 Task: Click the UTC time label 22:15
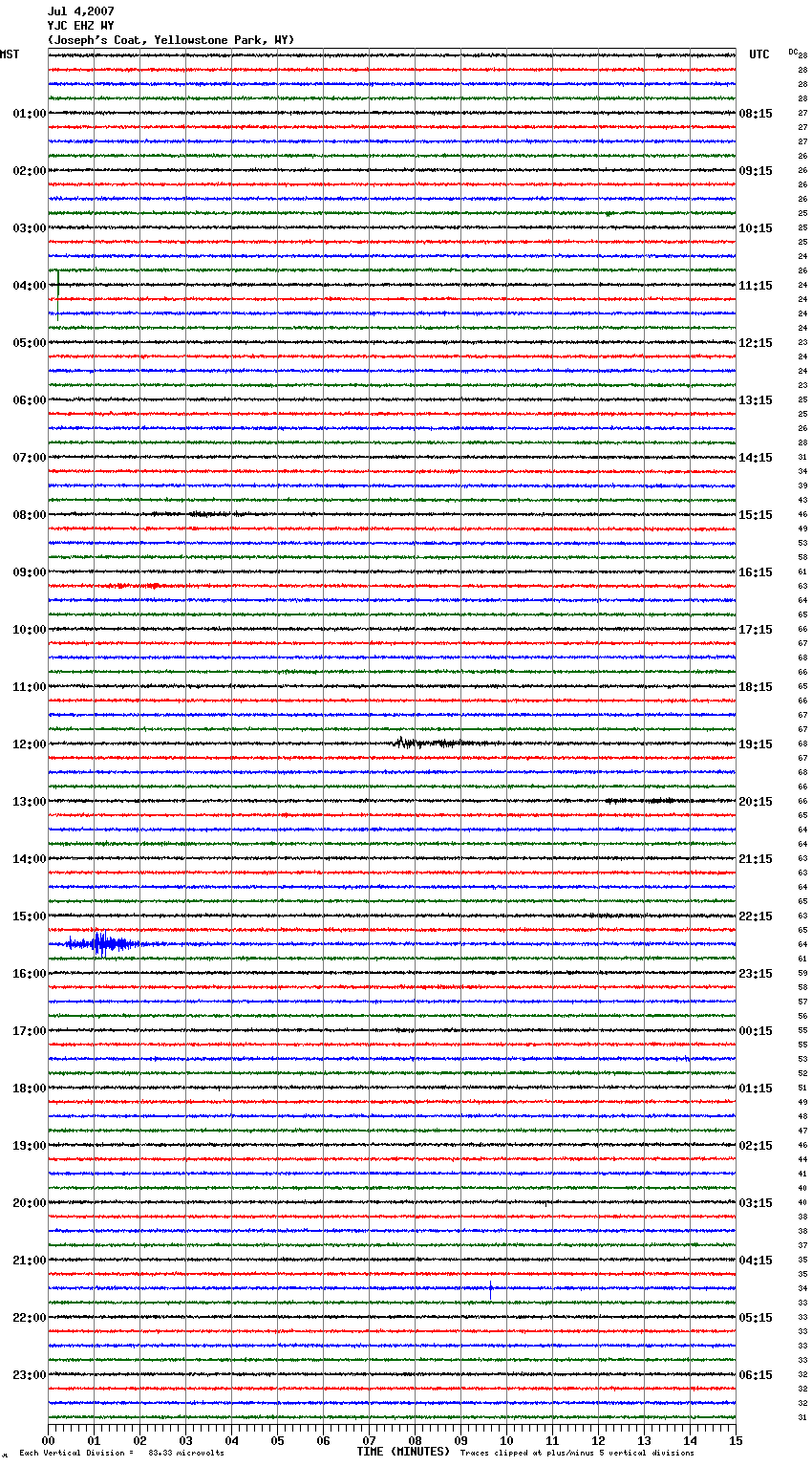tap(756, 916)
